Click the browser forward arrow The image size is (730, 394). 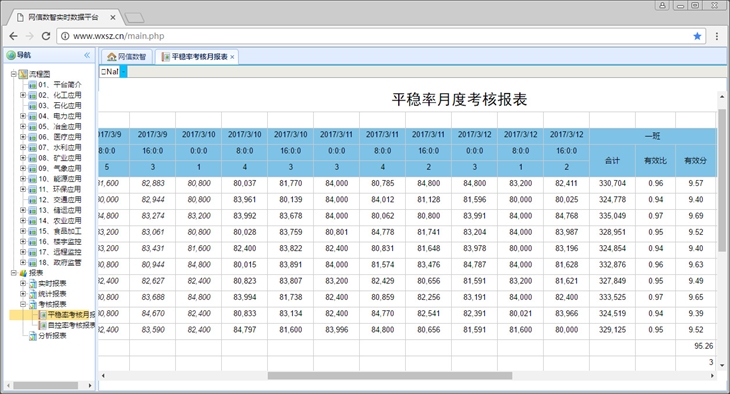click(29, 36)
